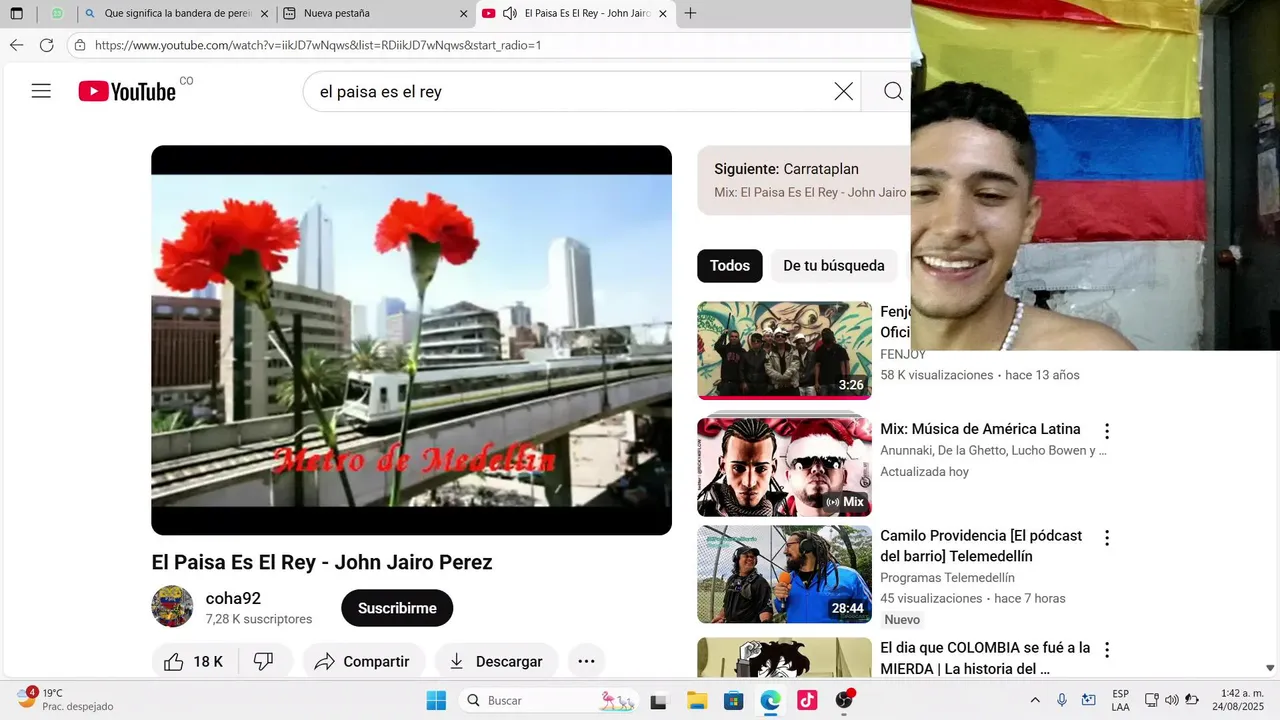Click the Suscribirme button
The image size is (1280, 720).
[x=397, y=608]
